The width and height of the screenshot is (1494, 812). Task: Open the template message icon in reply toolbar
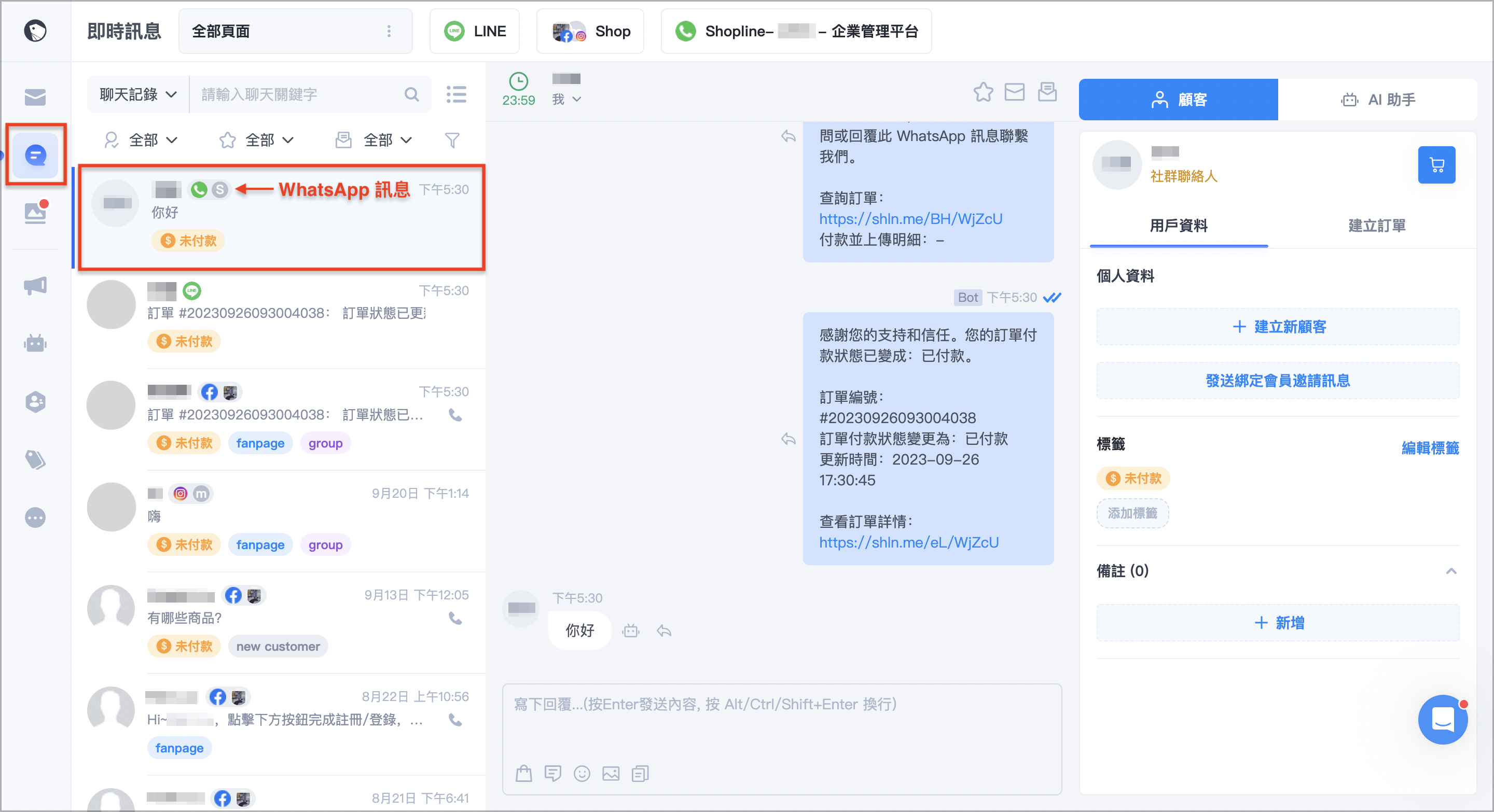click(x=640, y=773)
